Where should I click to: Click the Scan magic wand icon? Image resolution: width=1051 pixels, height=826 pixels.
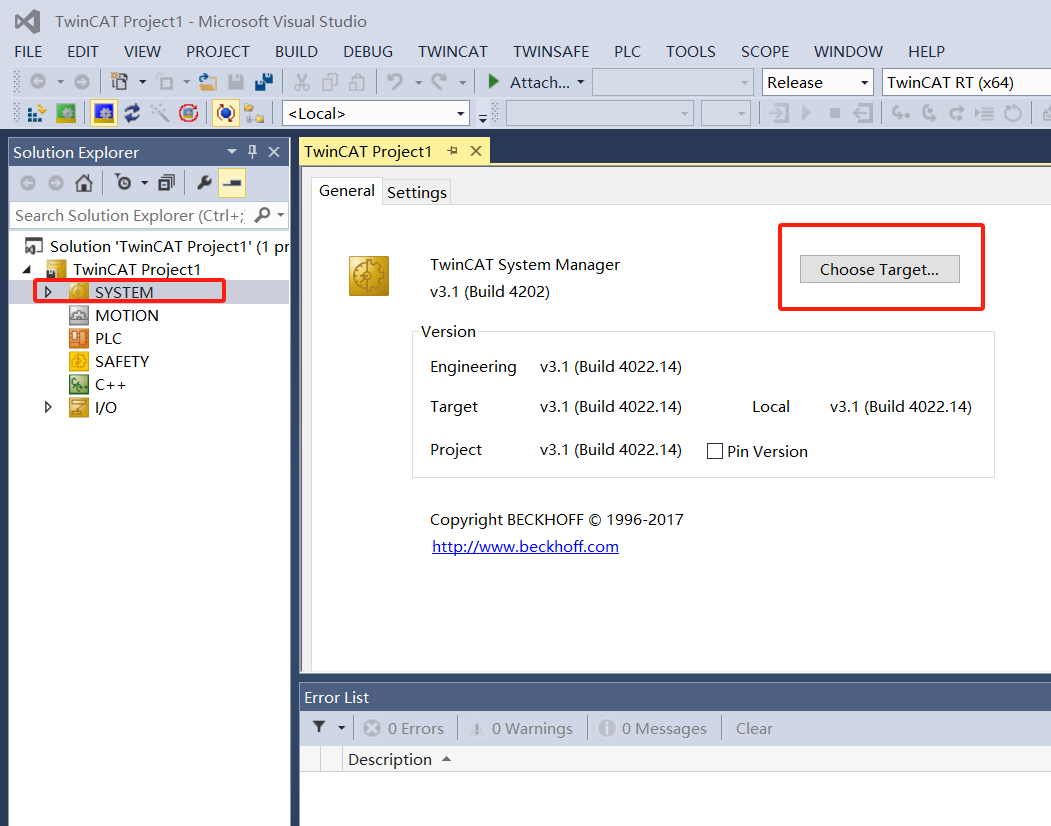pos(160,113)
